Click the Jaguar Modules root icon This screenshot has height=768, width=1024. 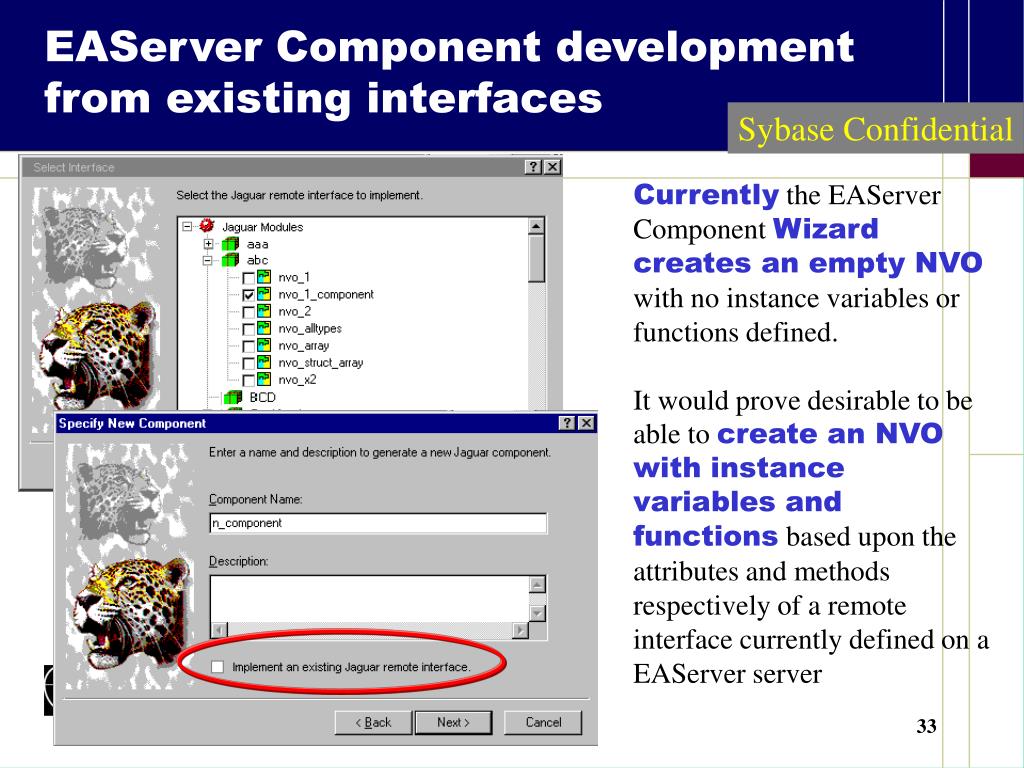pyautogui.click(x=207, y=226)
